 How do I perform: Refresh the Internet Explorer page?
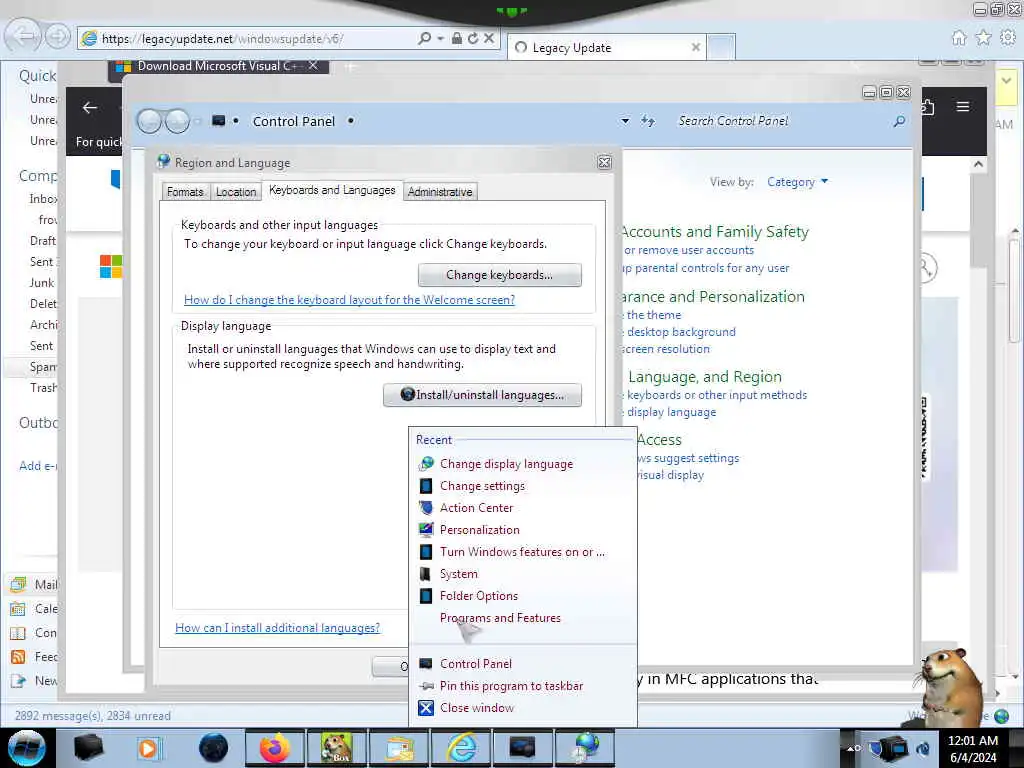473,39
